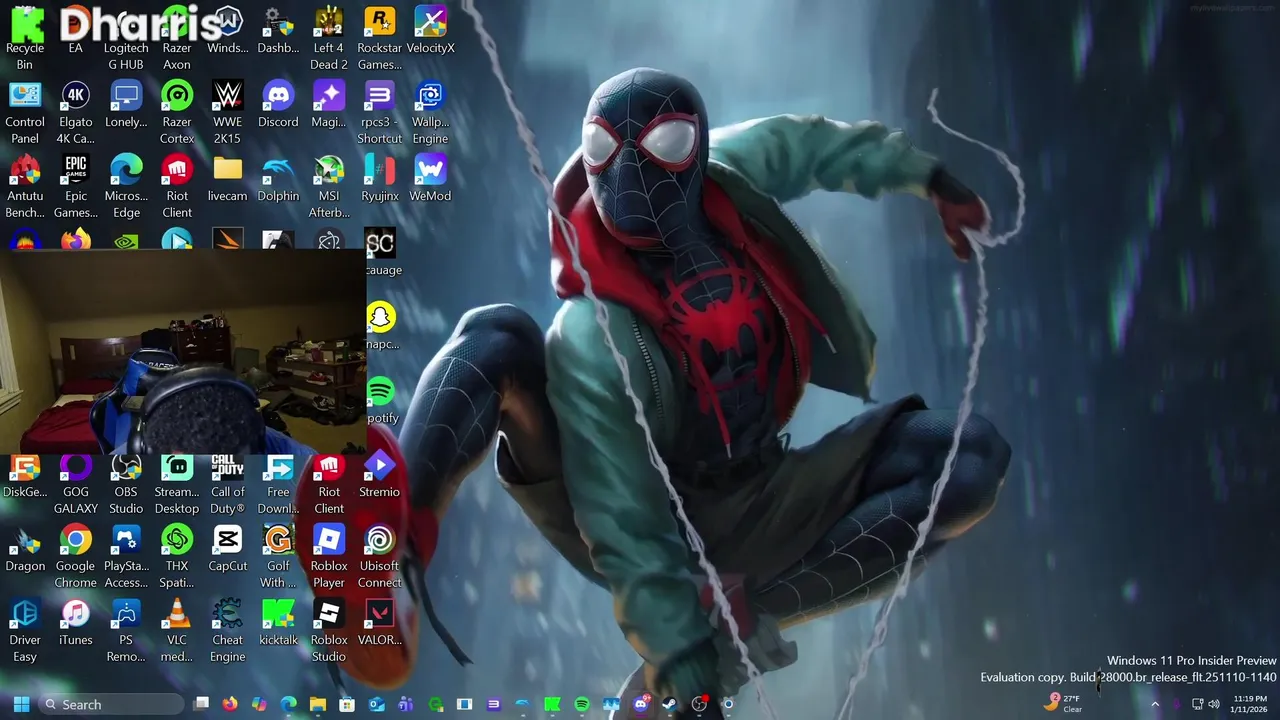Select the iTunes desktop shortcut
The width and height of the screenshot is (1280, 720).
click(75, 622)
